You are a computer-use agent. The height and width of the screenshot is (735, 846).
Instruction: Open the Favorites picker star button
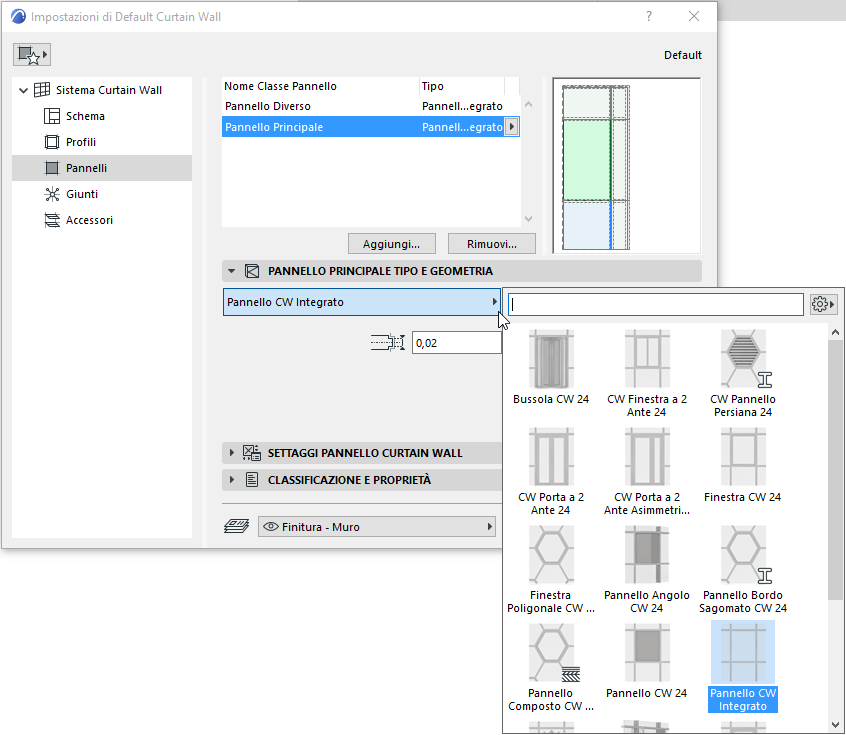(32, 55)
